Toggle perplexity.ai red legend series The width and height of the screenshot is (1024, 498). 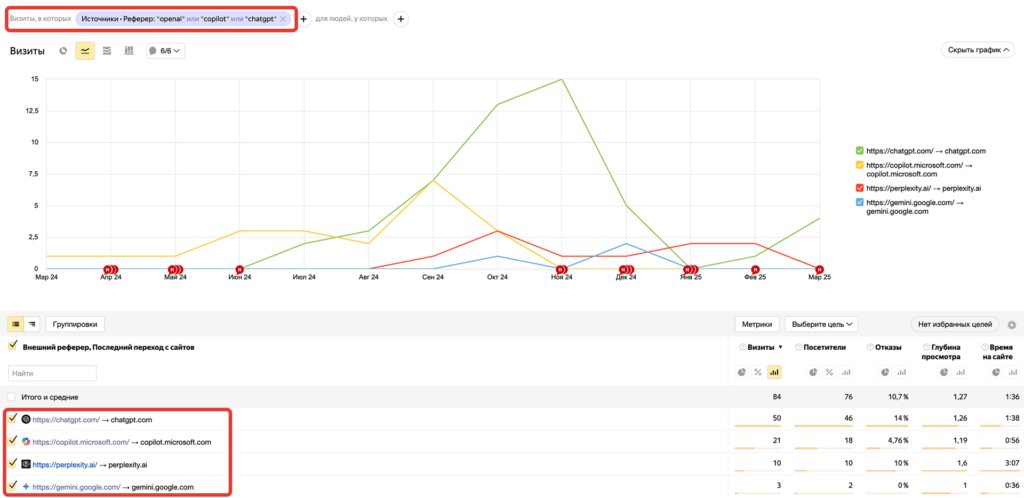click(x=859, y=189)
